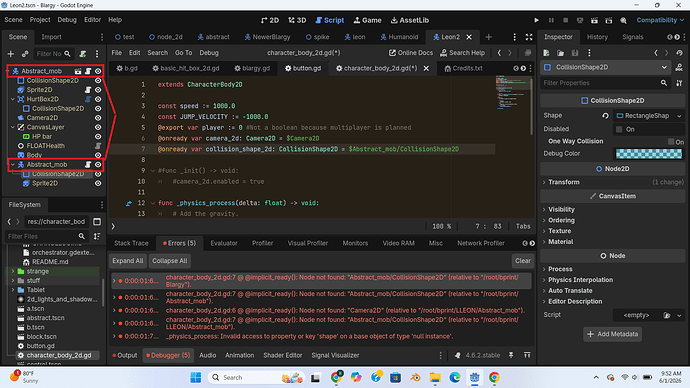Click the Collapse All button

coord(170,261)
